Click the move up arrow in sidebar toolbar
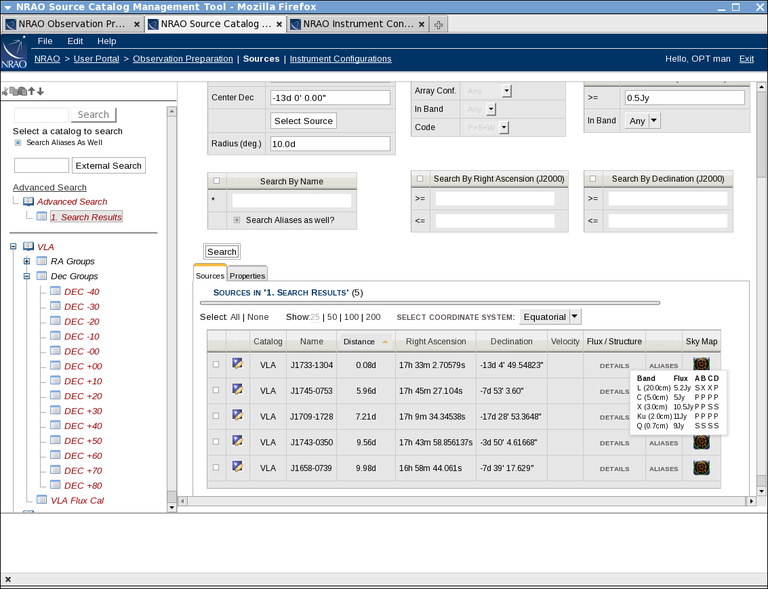The image size is (768, 589). 31,91
